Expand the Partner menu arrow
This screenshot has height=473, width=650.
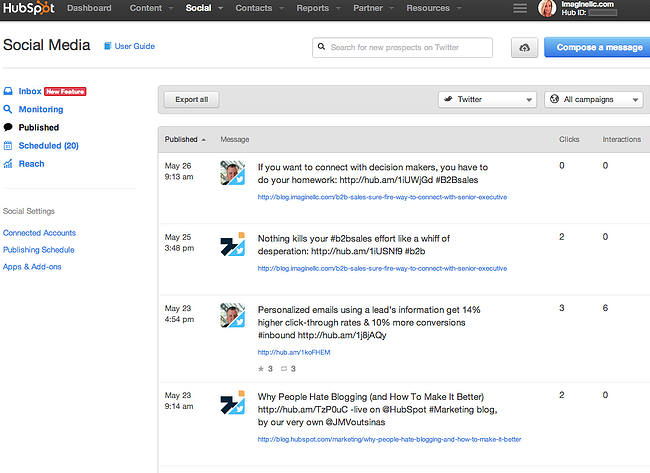392,8
